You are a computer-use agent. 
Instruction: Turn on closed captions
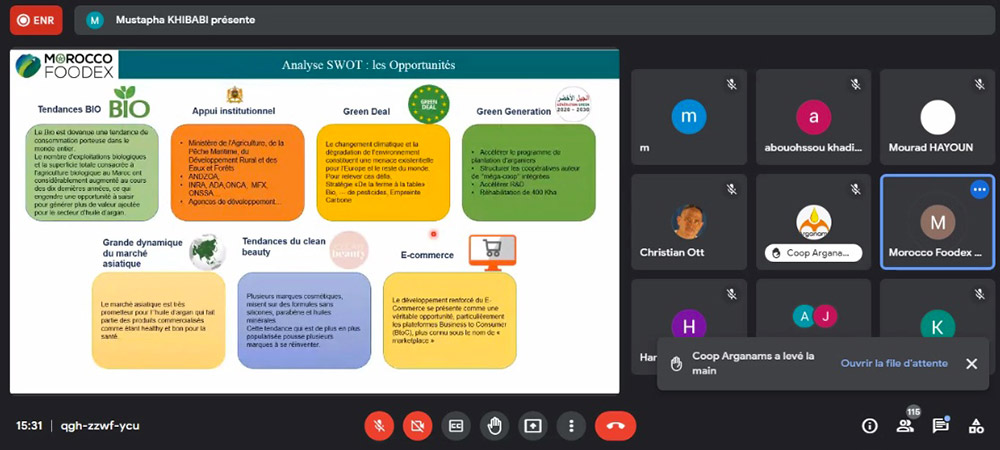[456, 425]
